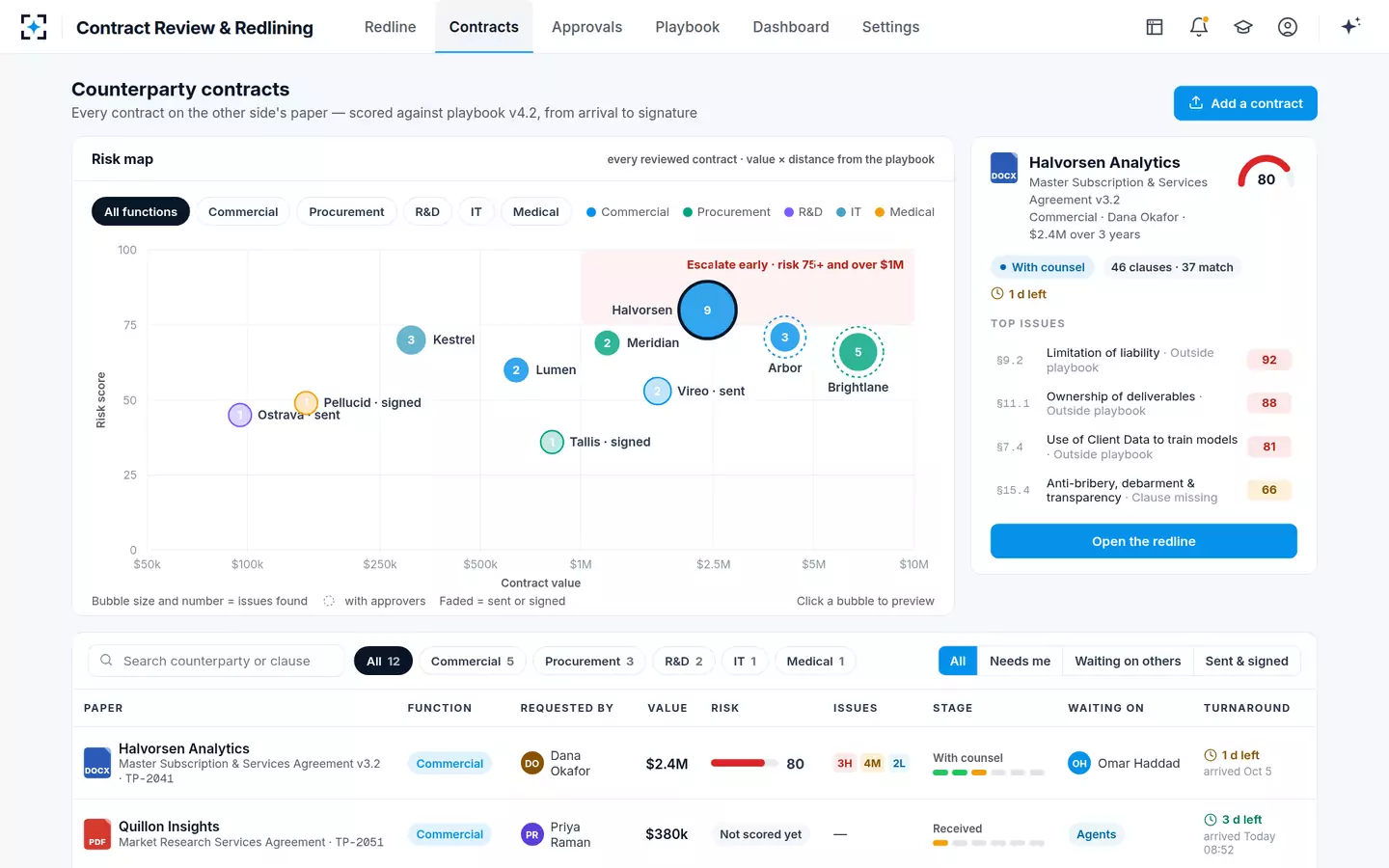This screenshot has height=868, width=1389.
Task: Click the app logo icon
Action: (34, 27)
